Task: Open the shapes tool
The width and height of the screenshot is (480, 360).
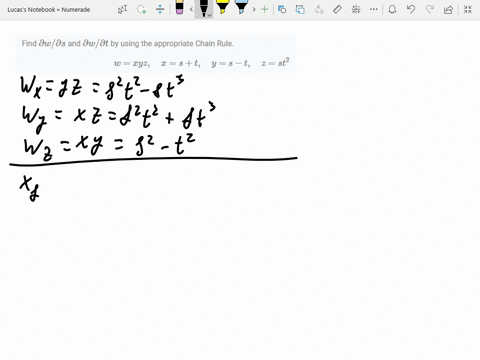Action: [x=282, y=9]
